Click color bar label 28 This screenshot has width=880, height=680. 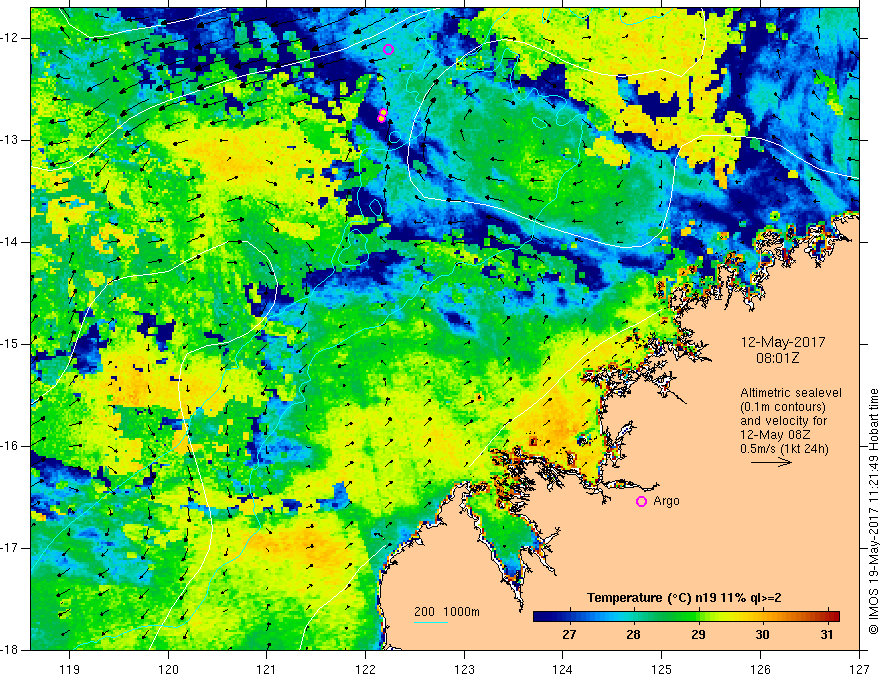coord(634,635)
